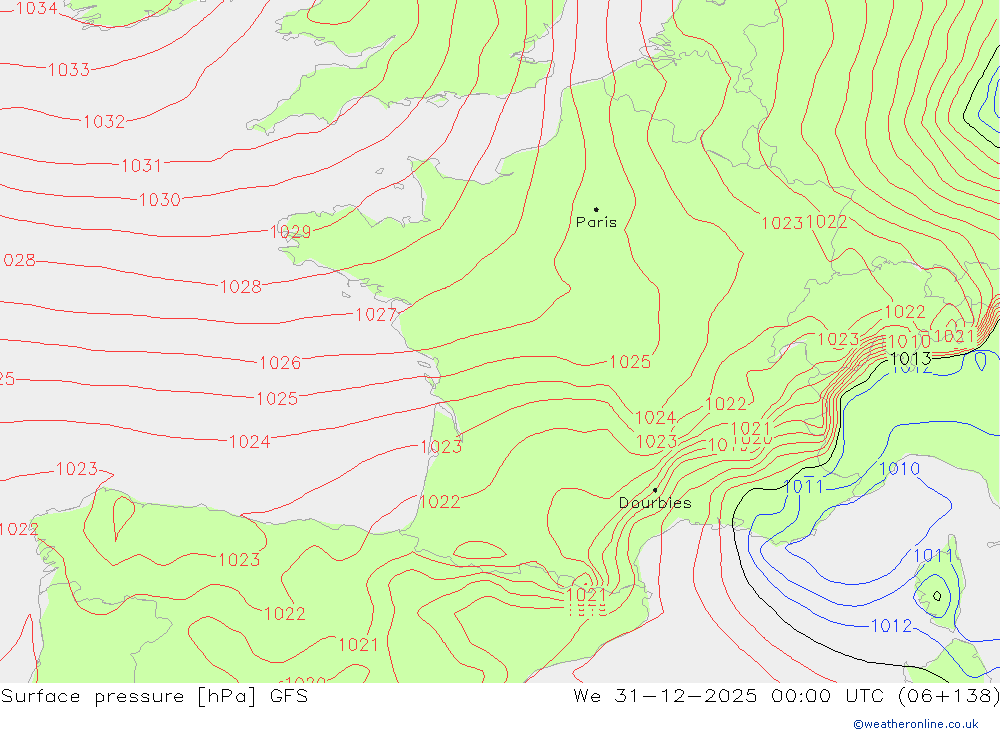Click the Dourbies location label

[655, 503]
